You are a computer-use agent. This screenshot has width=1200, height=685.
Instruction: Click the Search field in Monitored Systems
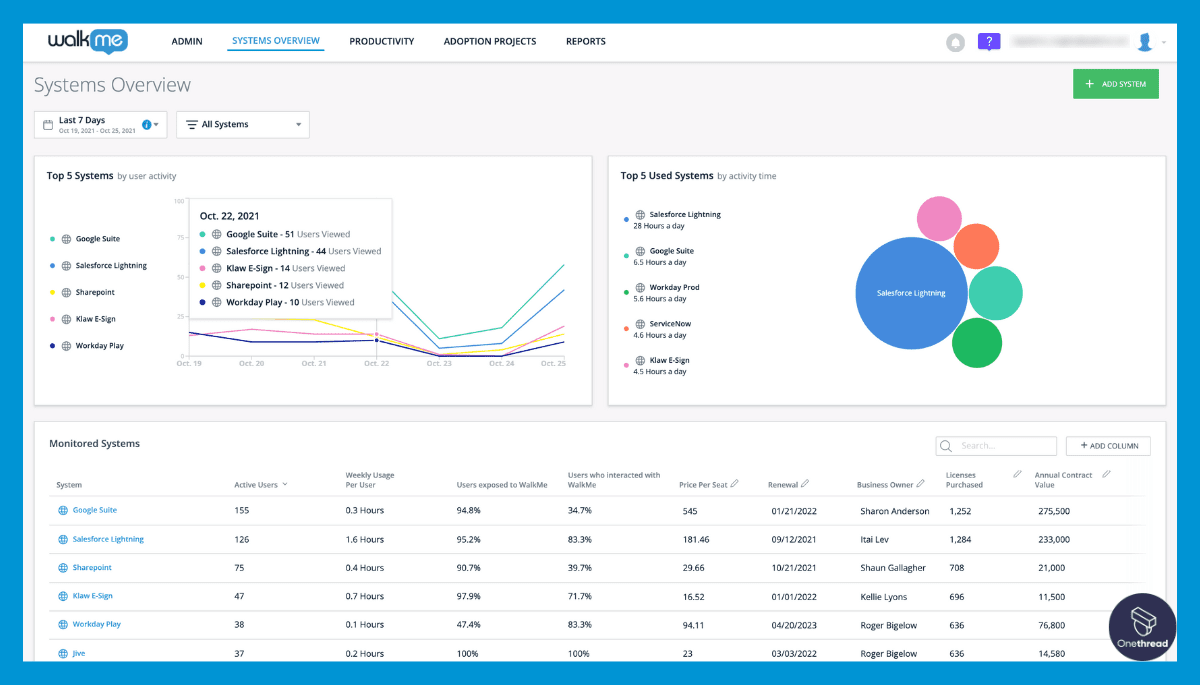pos(996,445)
